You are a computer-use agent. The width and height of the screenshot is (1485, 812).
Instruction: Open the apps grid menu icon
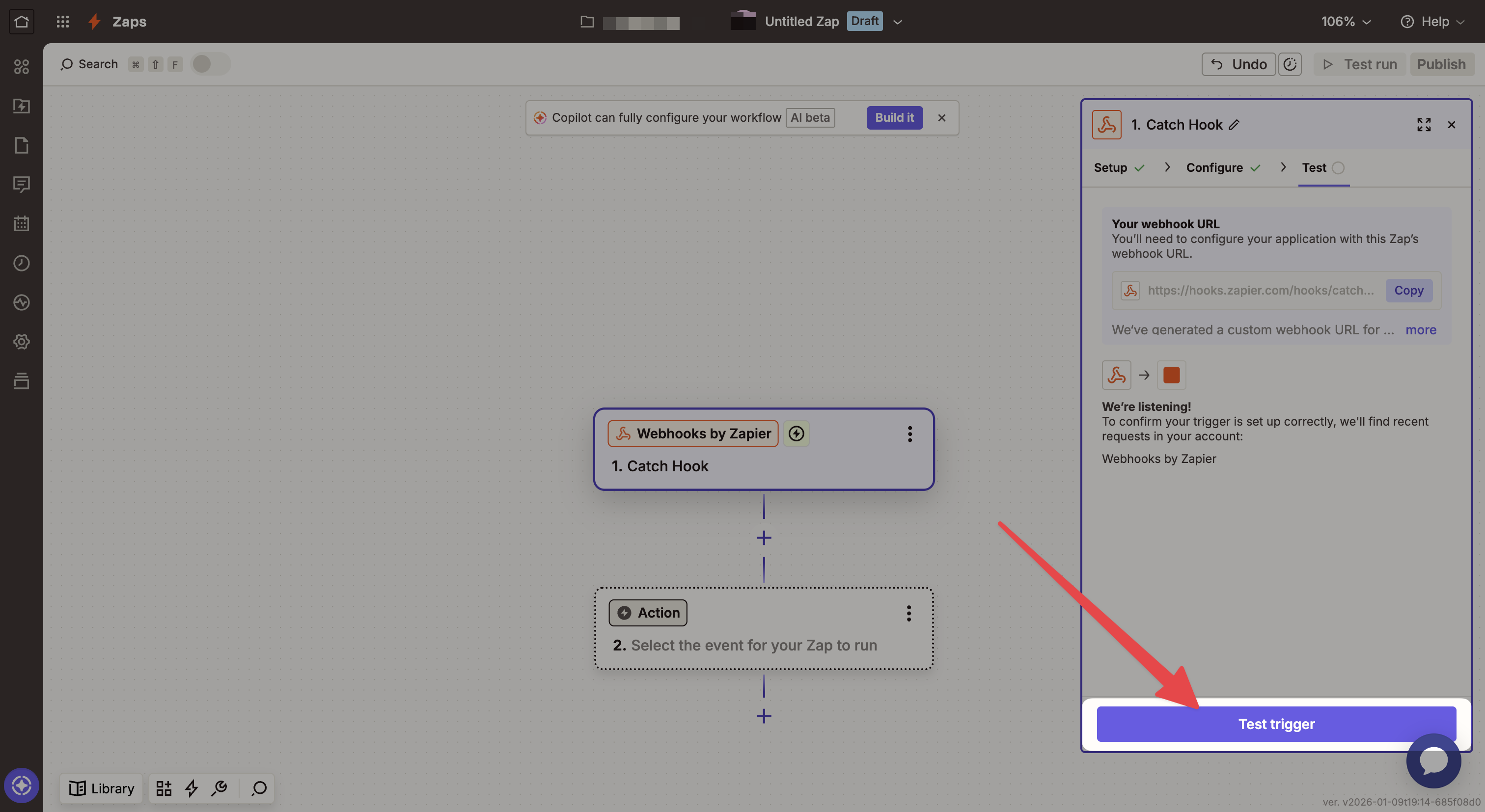pos(63,21)
